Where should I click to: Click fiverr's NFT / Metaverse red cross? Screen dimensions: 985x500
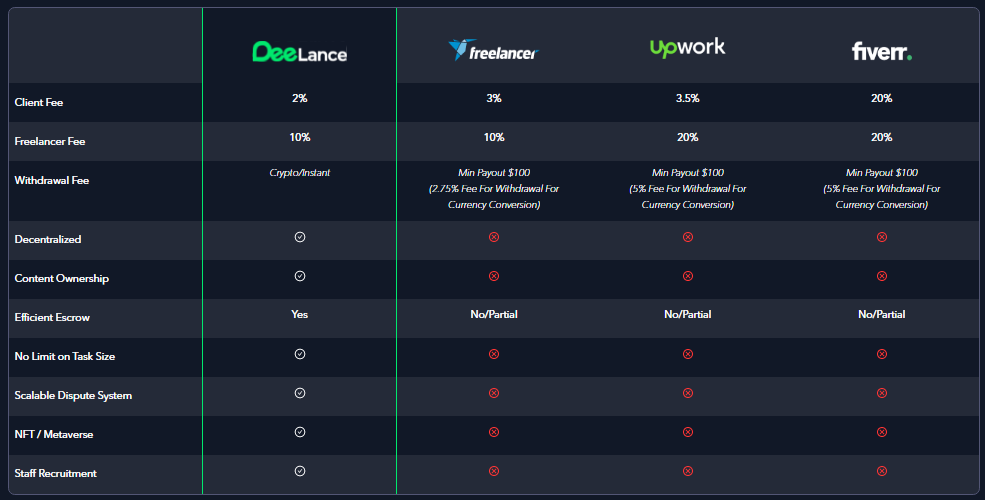pos(882,432)
